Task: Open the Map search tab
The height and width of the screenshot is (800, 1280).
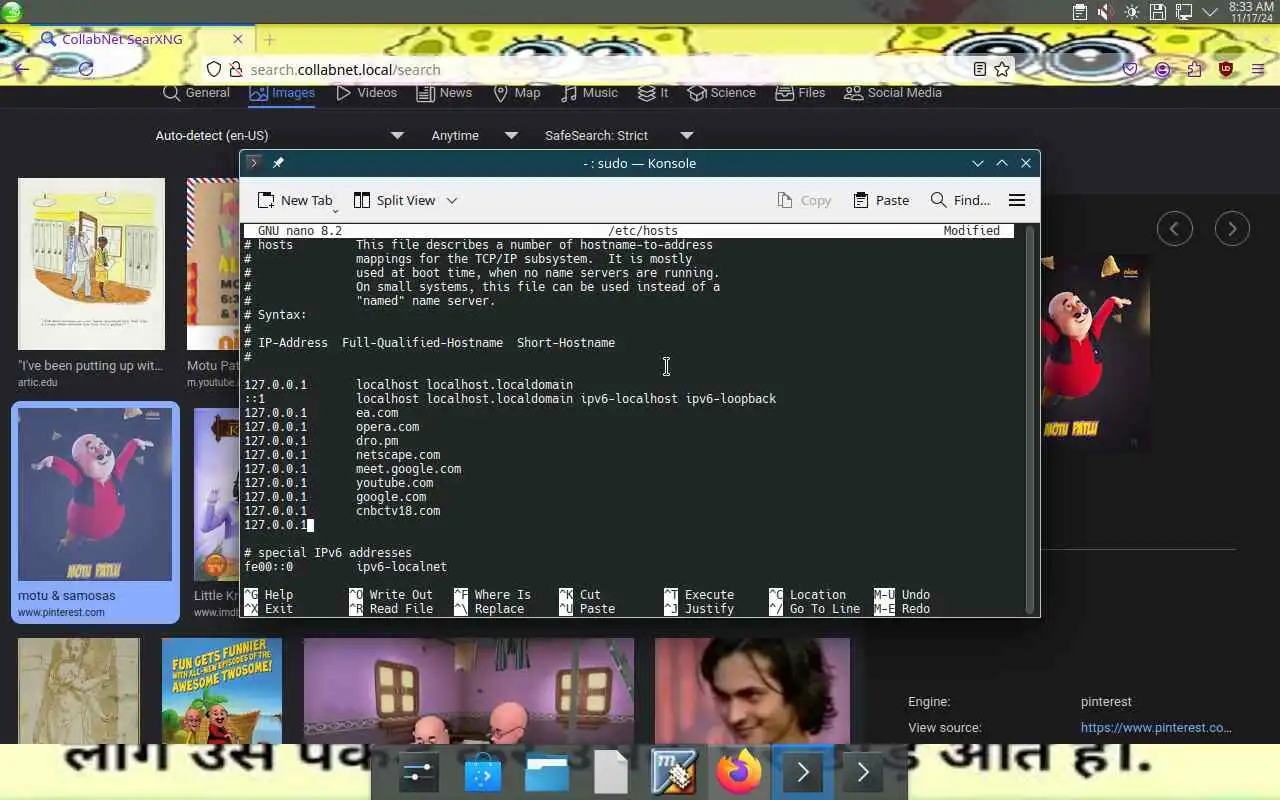Action: pos(516,92)
